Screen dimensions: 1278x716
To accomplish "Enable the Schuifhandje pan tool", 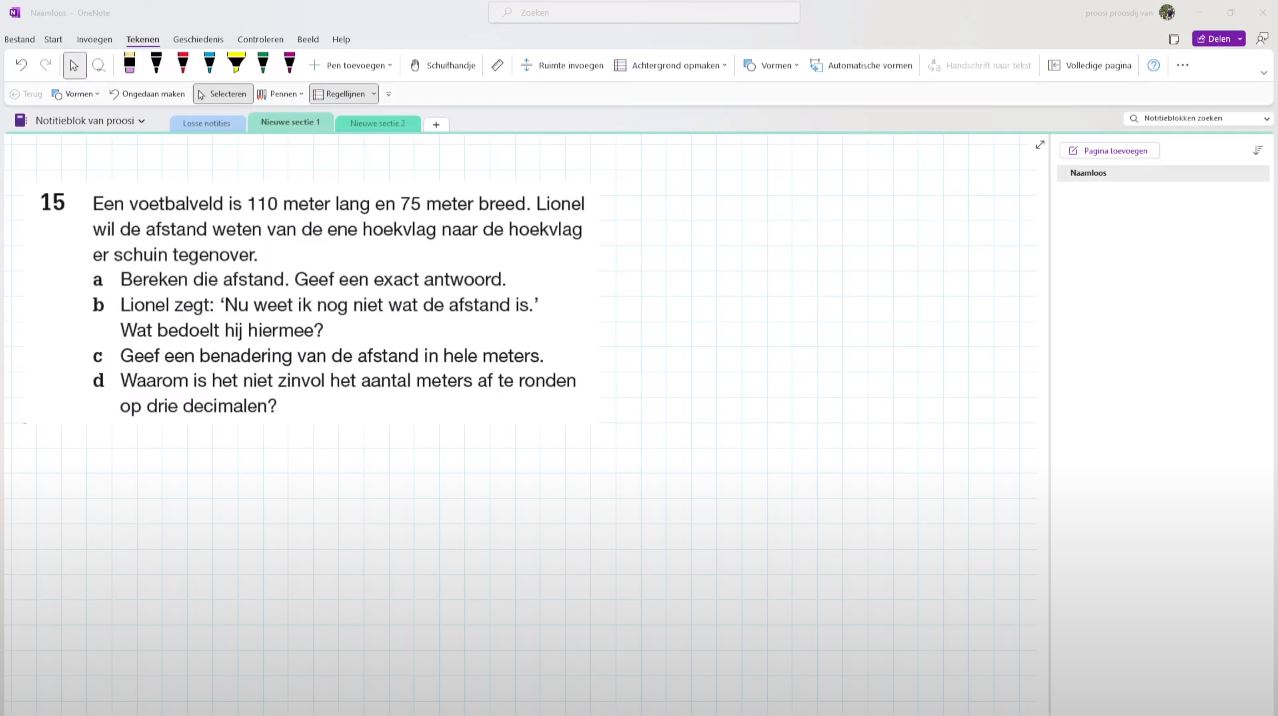I will [x=442, y=66].
